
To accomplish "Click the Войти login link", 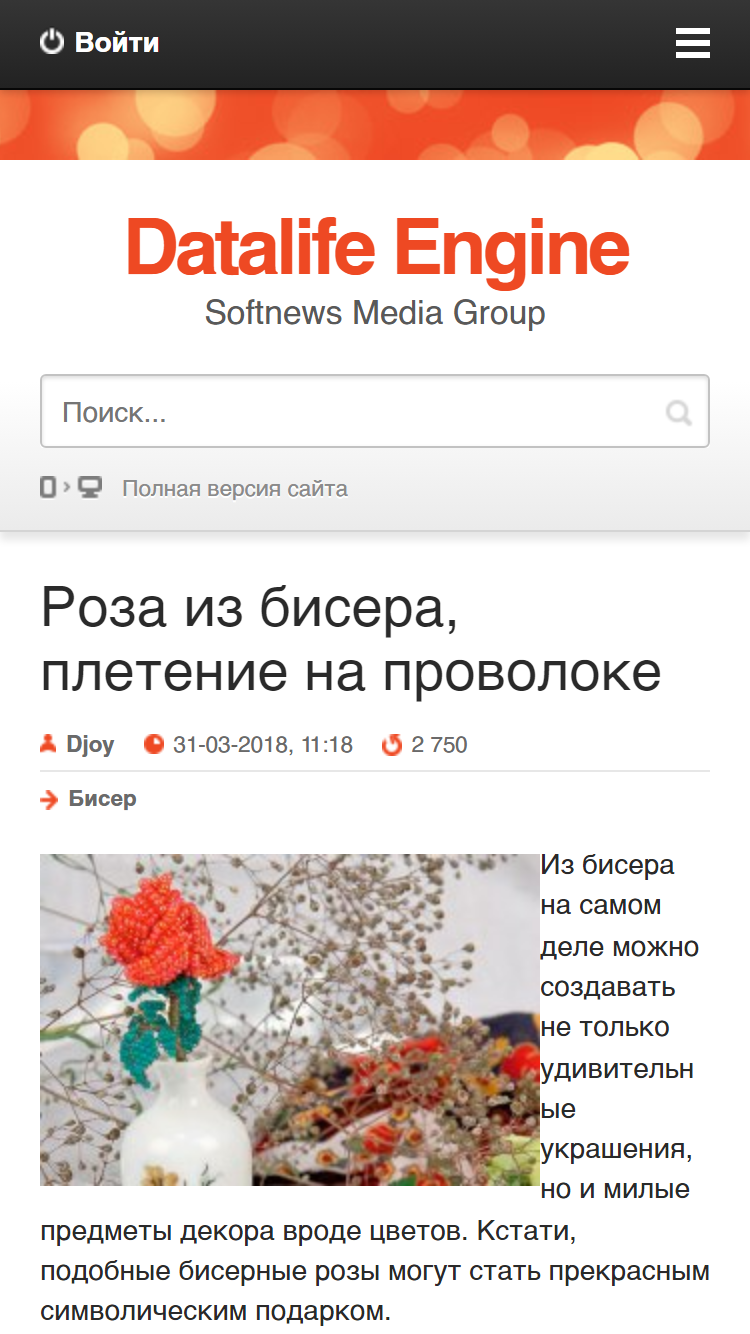I will pos(117,43).
